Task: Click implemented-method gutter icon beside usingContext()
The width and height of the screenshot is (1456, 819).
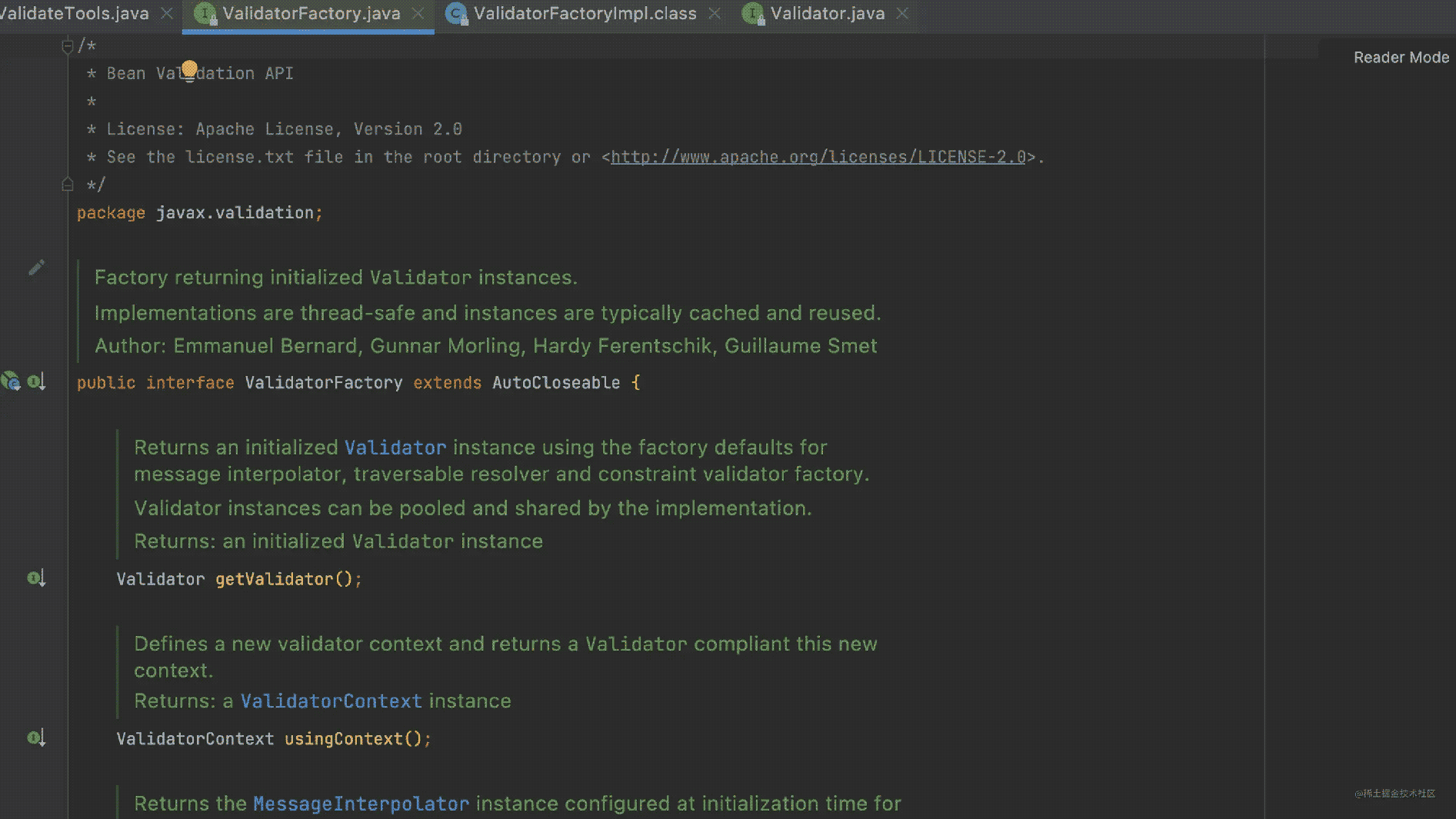Action: pyautogui.click(x=36, y=738)
